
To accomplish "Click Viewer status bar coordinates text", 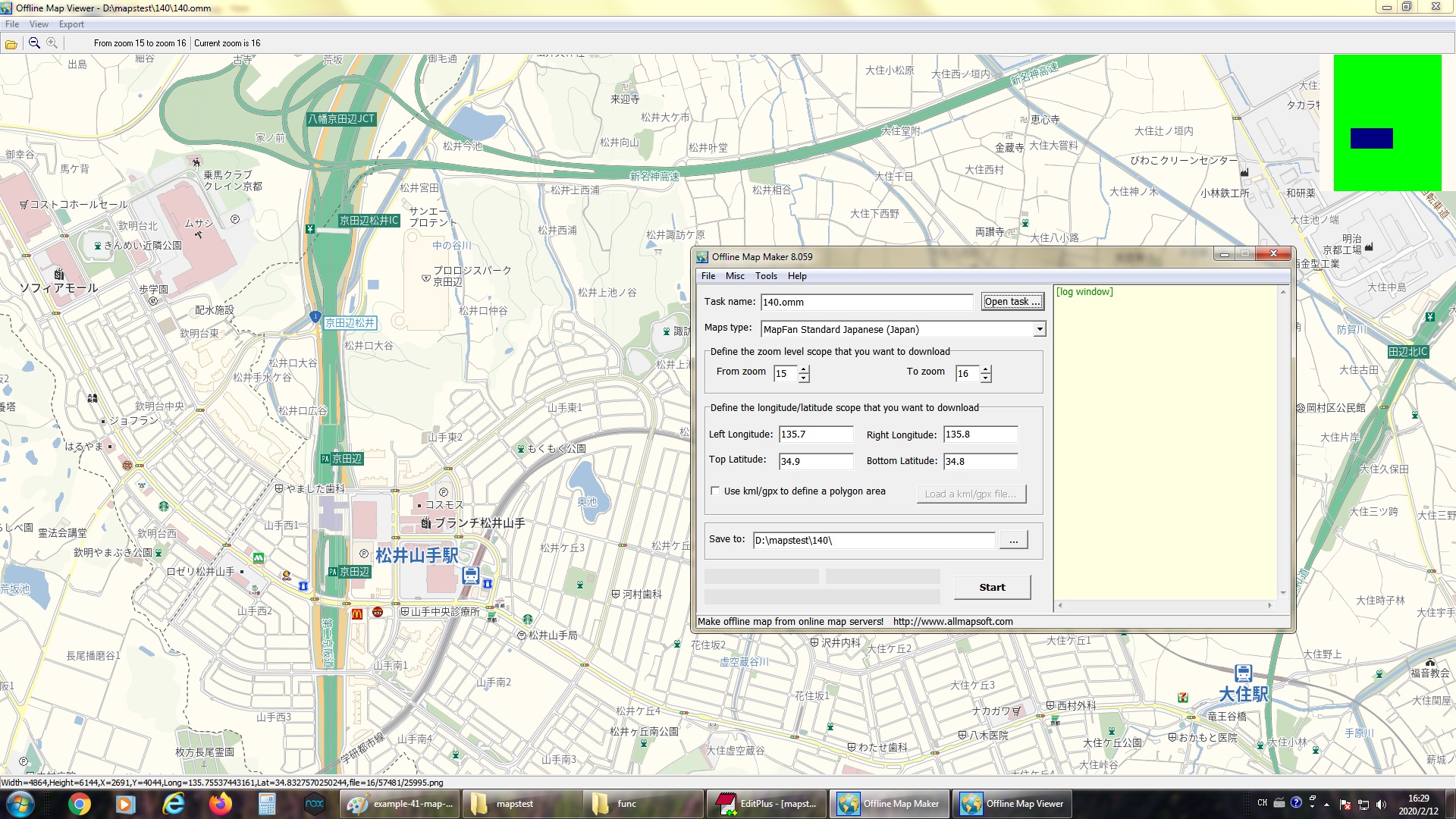I will tap(222, 783).
